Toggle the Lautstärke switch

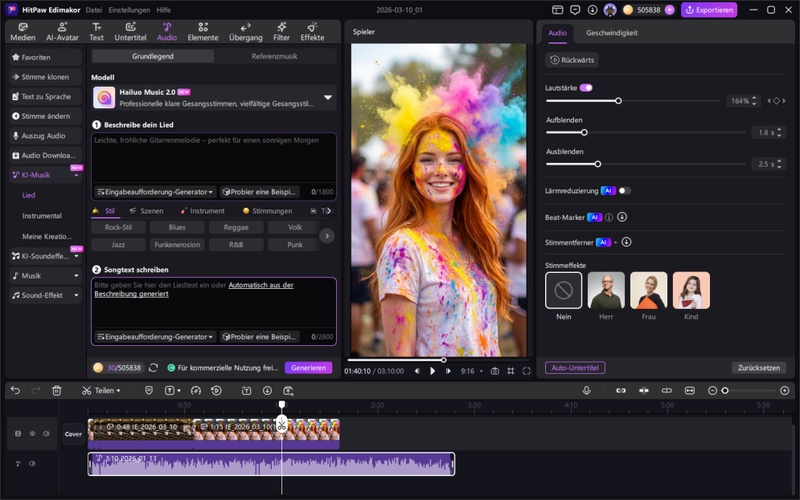click(586, 88)
